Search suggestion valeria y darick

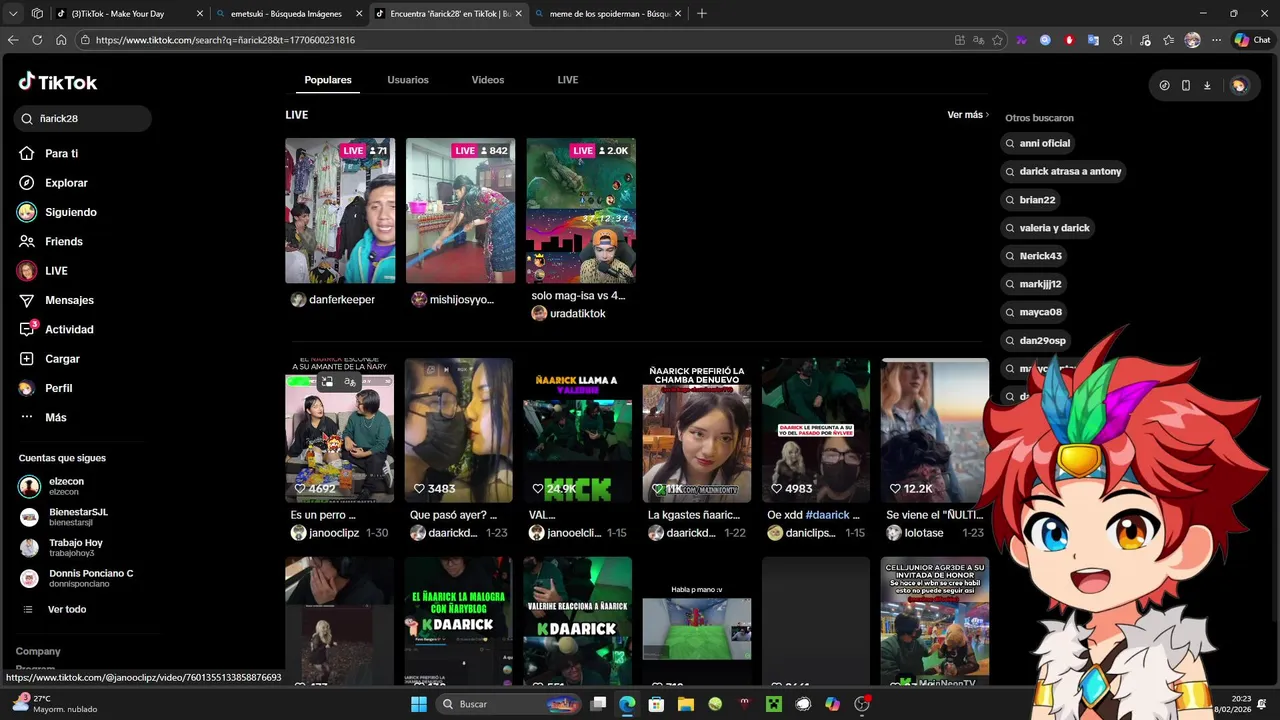click(x=1048, y=228)
